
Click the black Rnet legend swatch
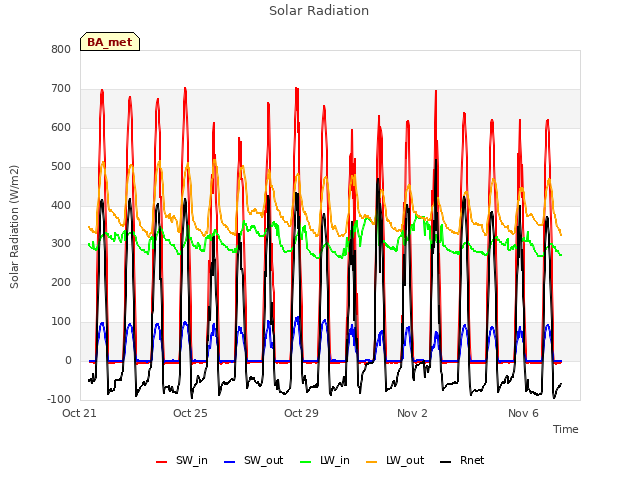[x=445, y=462]
